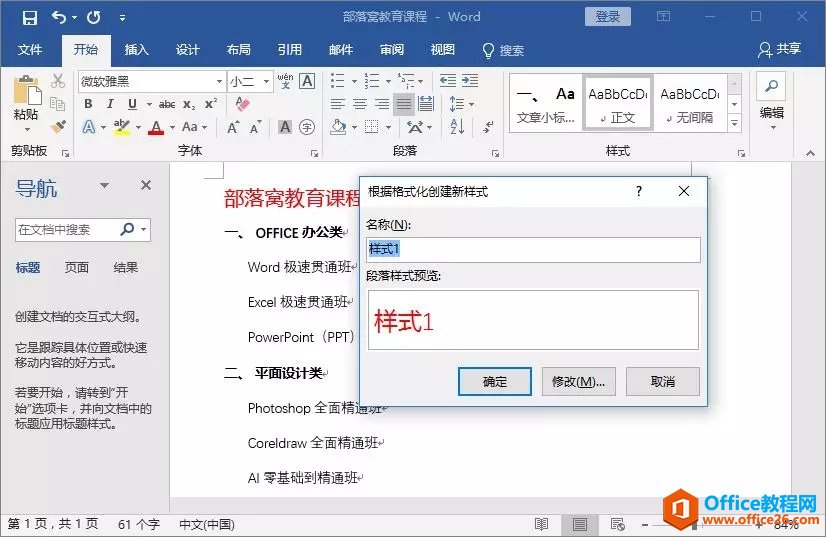The height and width of the screenshot is (537, 826).
Task: Click the Copy icon in clipboard group
Action: tap(57, 104)
